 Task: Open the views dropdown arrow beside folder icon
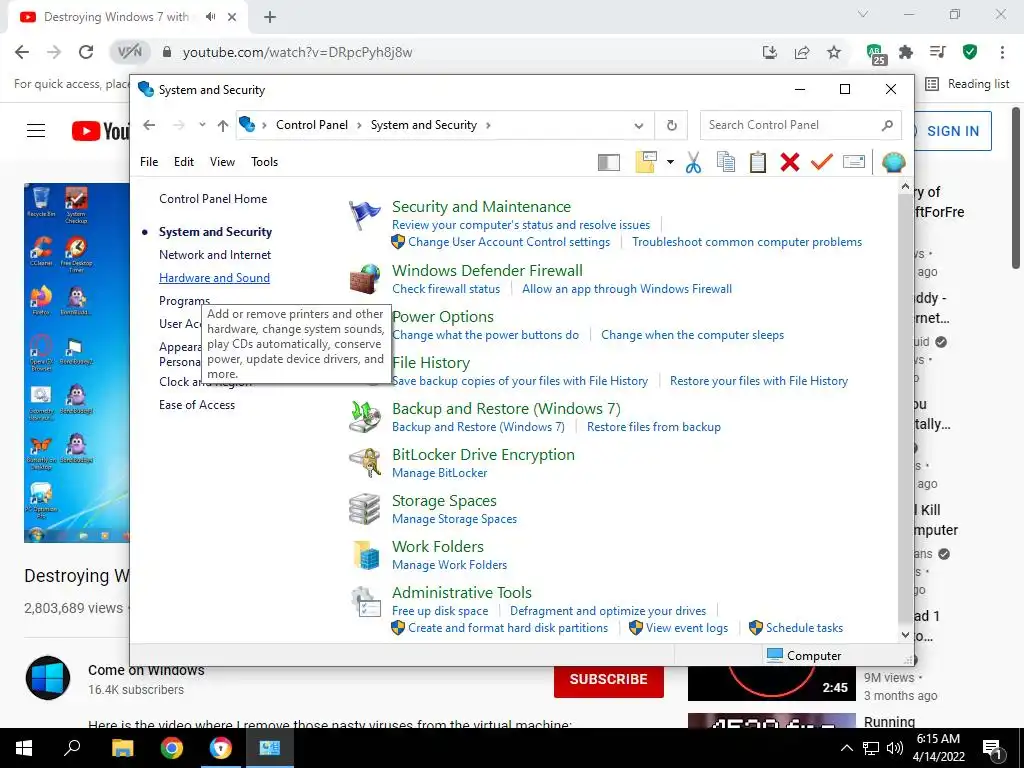point(670,162)
